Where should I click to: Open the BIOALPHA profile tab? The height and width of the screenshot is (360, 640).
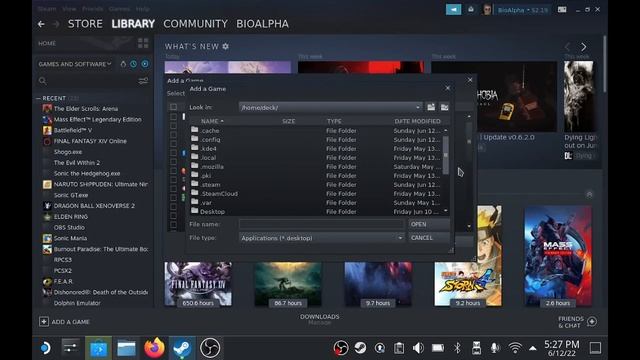click(x=262, y=24)
